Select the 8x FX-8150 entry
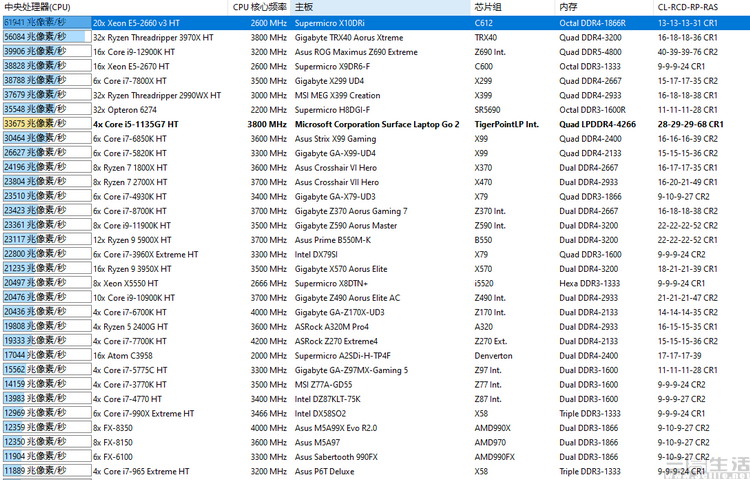This screenshot has width=750, height=480. 113,442
